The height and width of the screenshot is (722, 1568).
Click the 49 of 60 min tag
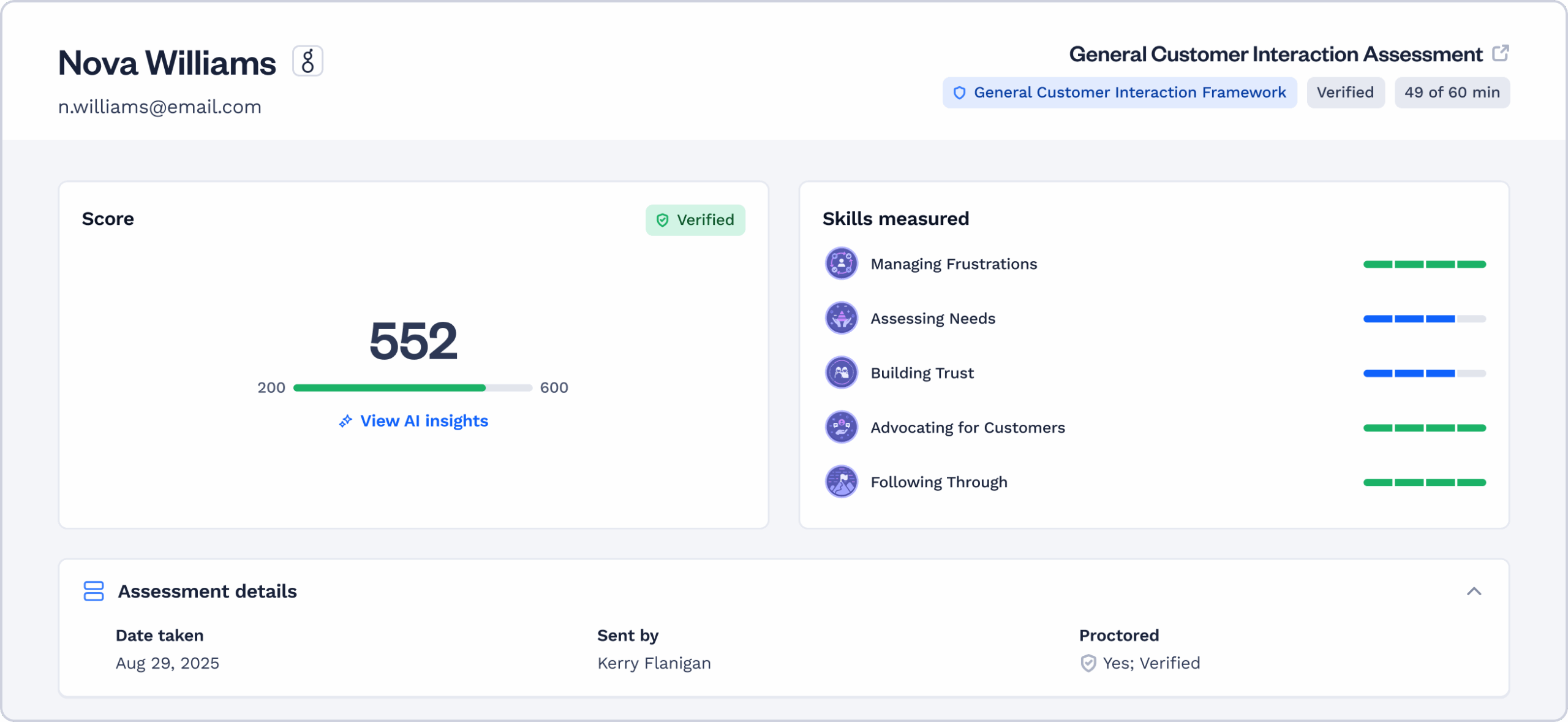click(x=1452, y=93)
